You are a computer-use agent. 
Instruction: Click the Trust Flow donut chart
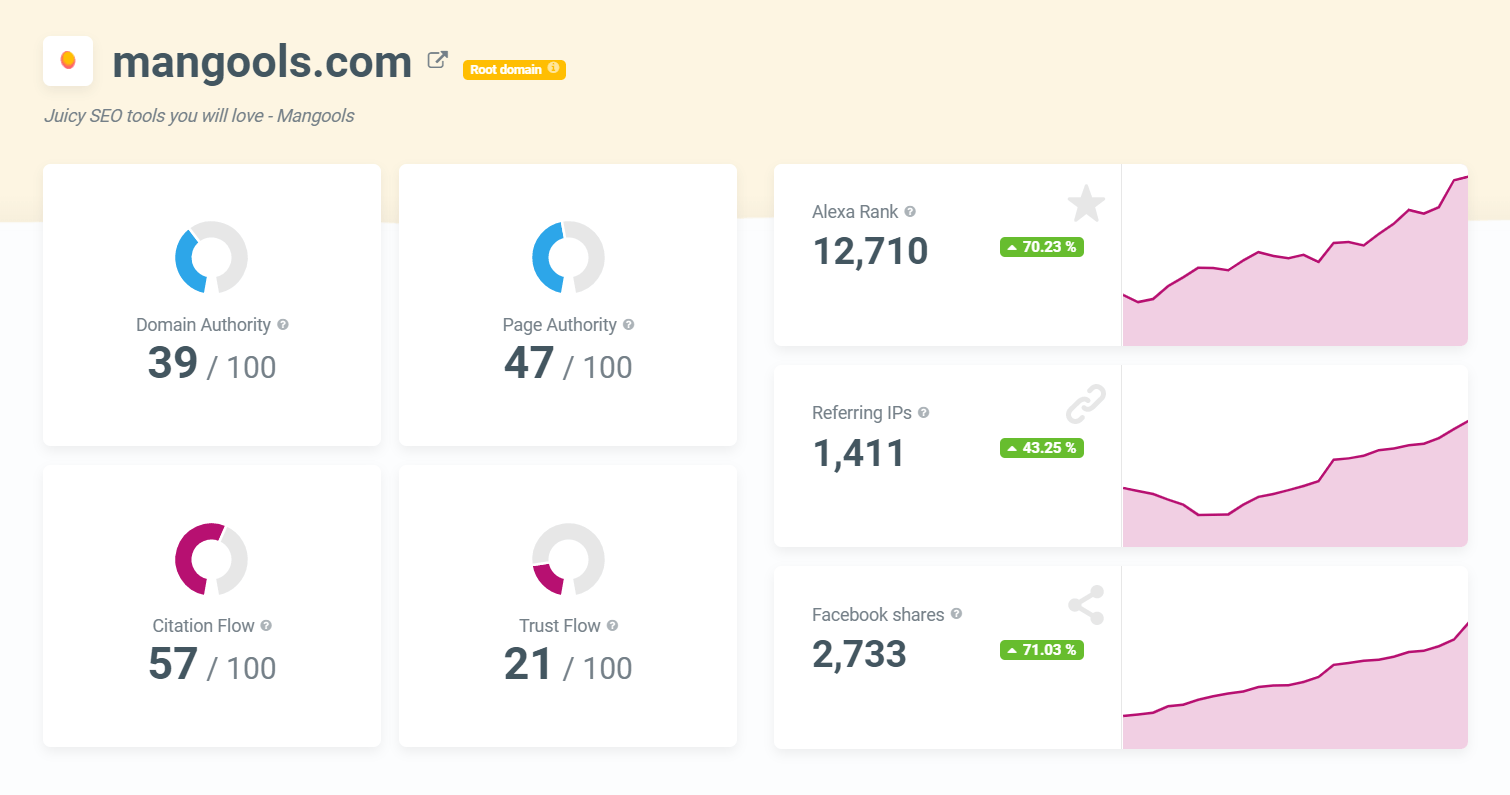pyautogui.click(x=568, y=558)
